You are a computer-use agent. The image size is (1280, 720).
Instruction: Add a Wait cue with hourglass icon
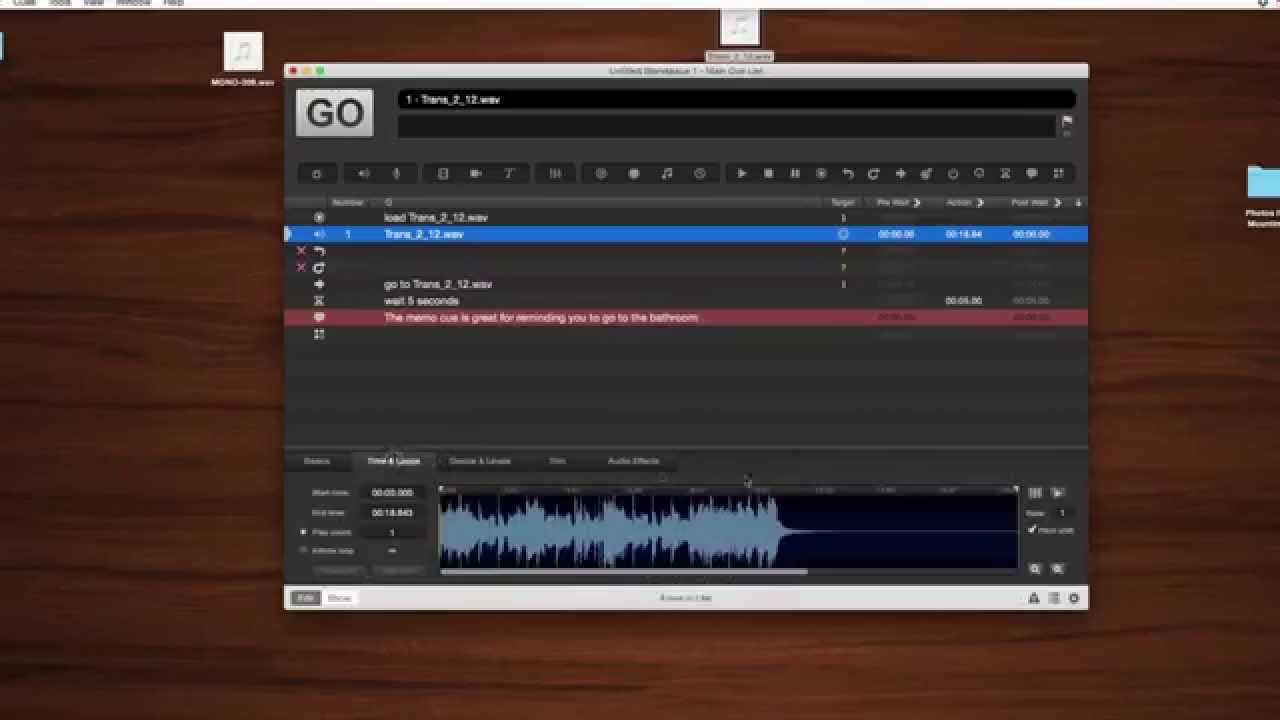point(1005,174)
